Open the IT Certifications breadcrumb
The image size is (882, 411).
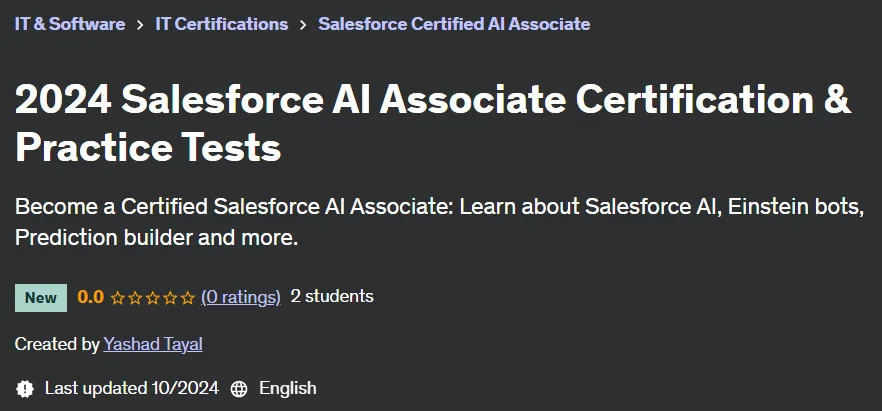222,24
